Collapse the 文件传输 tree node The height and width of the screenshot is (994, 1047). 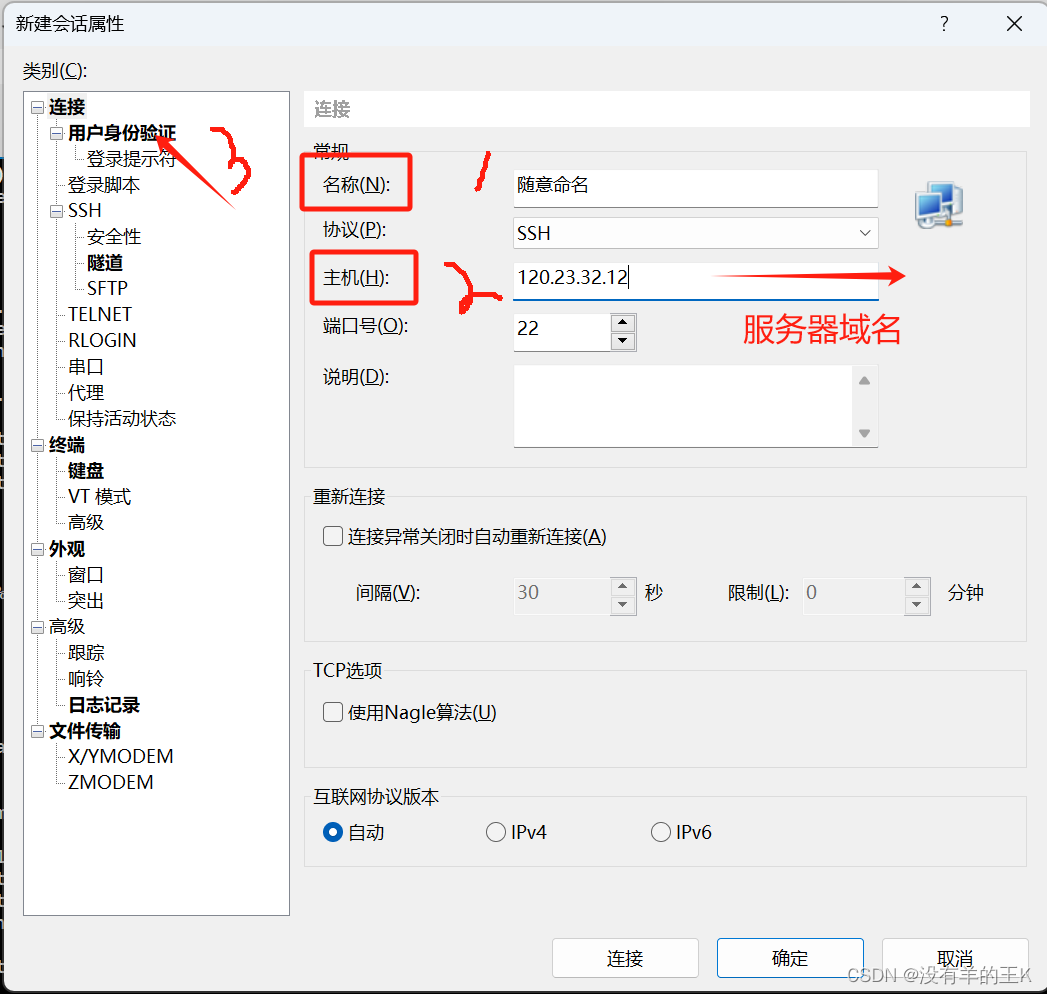[37, 732]
